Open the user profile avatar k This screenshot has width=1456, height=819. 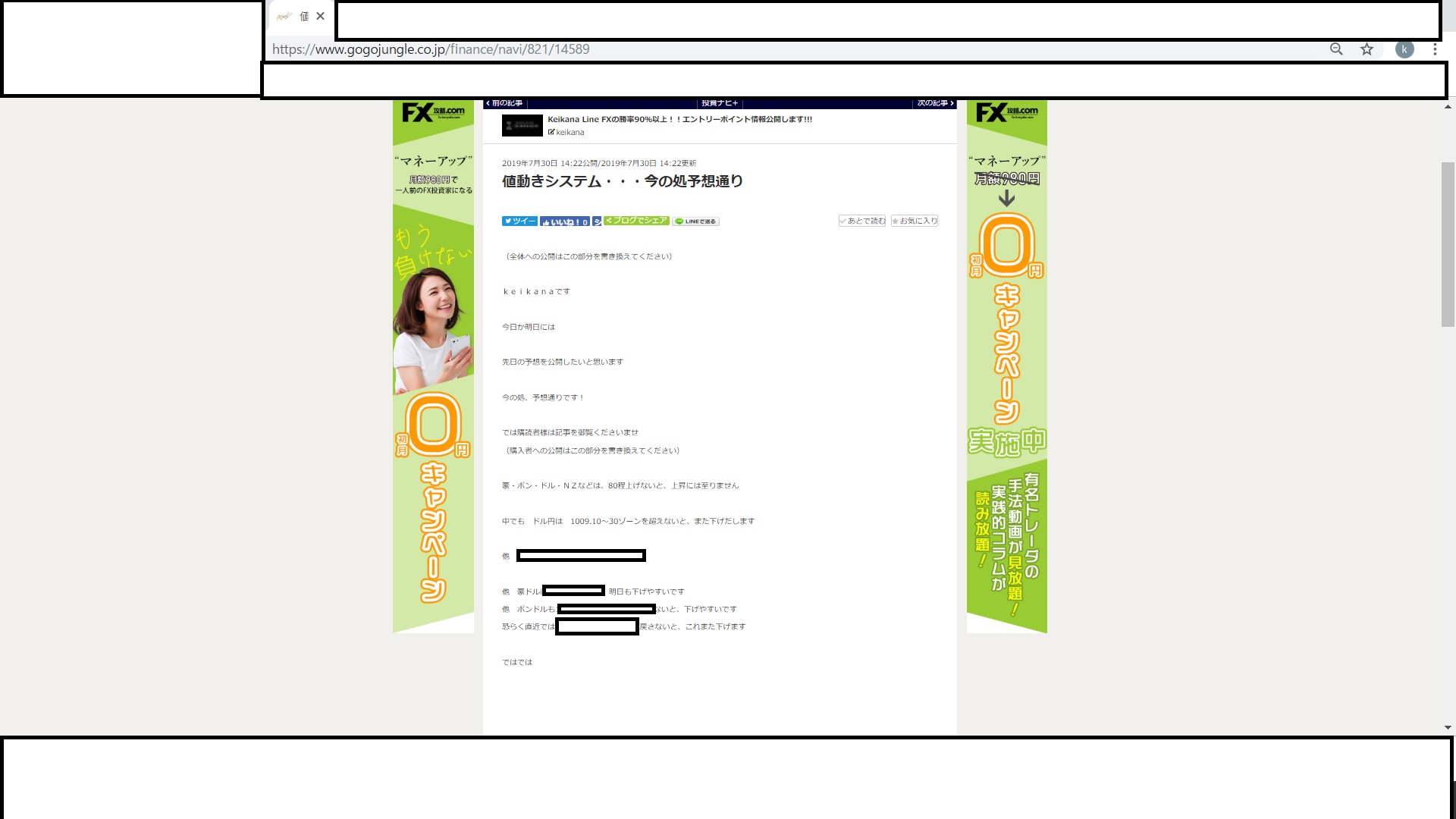1404,49
